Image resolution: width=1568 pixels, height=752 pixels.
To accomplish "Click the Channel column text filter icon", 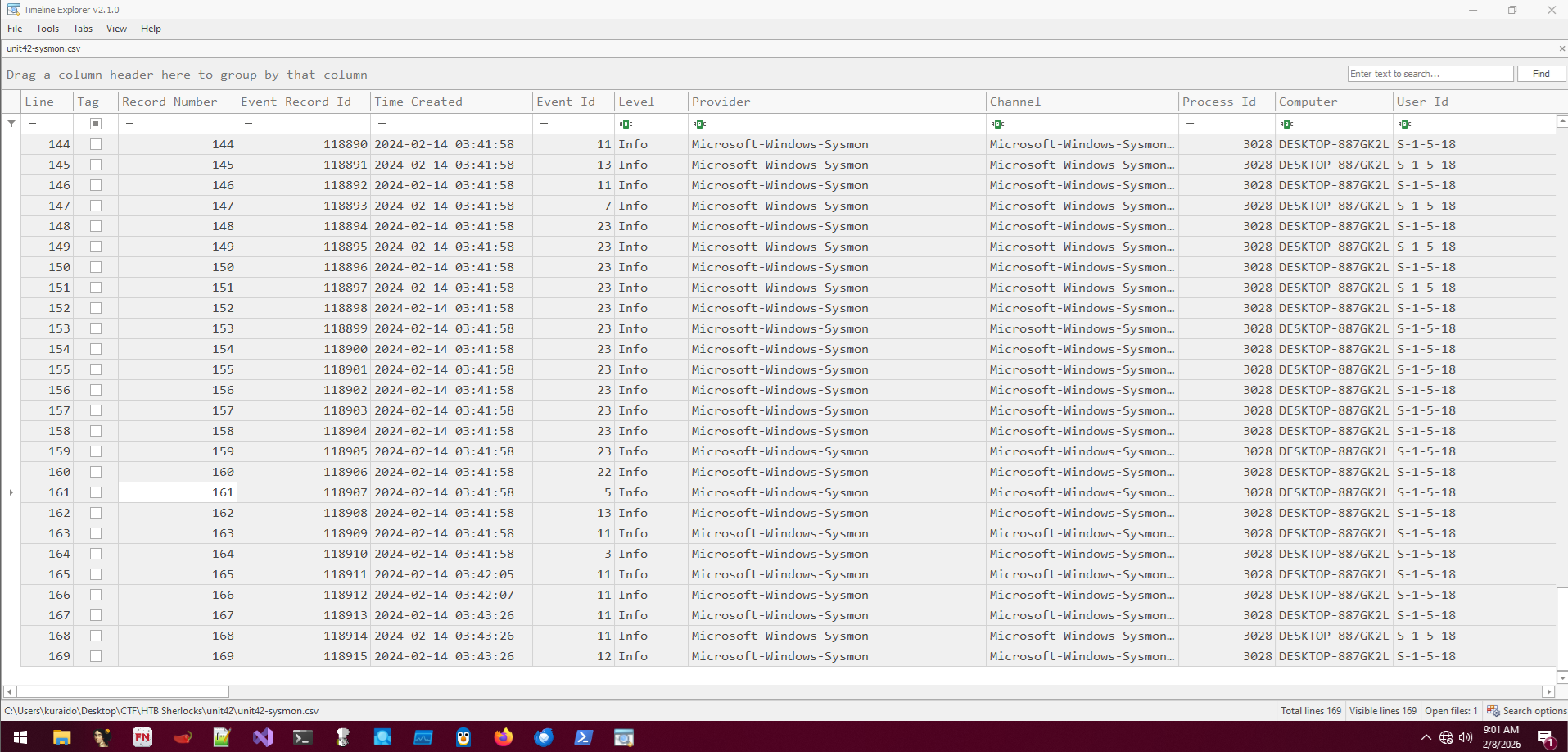I will click(996, 124).
